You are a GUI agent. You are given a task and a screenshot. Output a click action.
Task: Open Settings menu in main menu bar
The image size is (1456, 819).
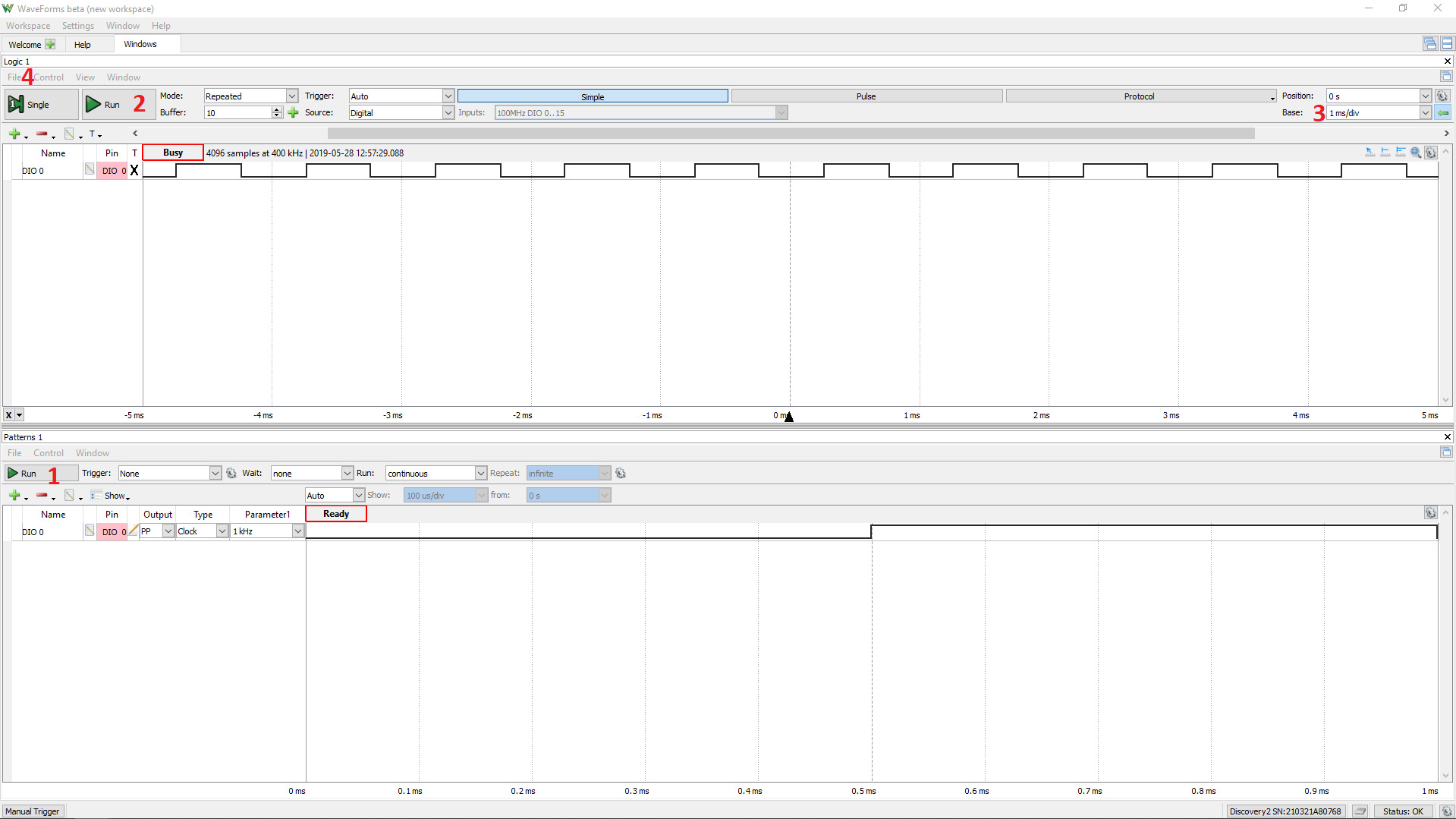(x=78, y=26)
